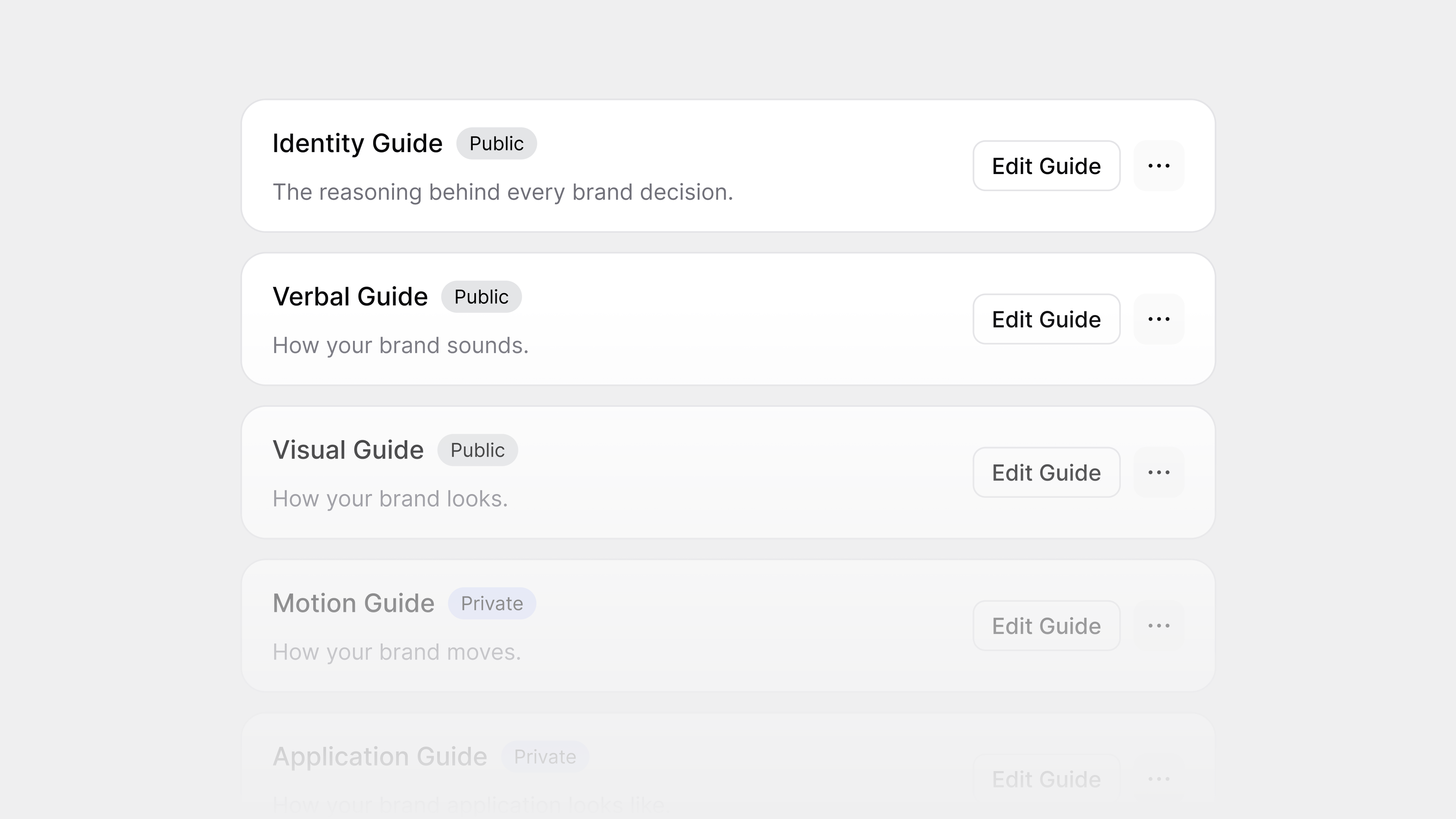Select the Public badge on Visual Guide
The width and height of the screenshot is (1456, 819).
[477, 449]
